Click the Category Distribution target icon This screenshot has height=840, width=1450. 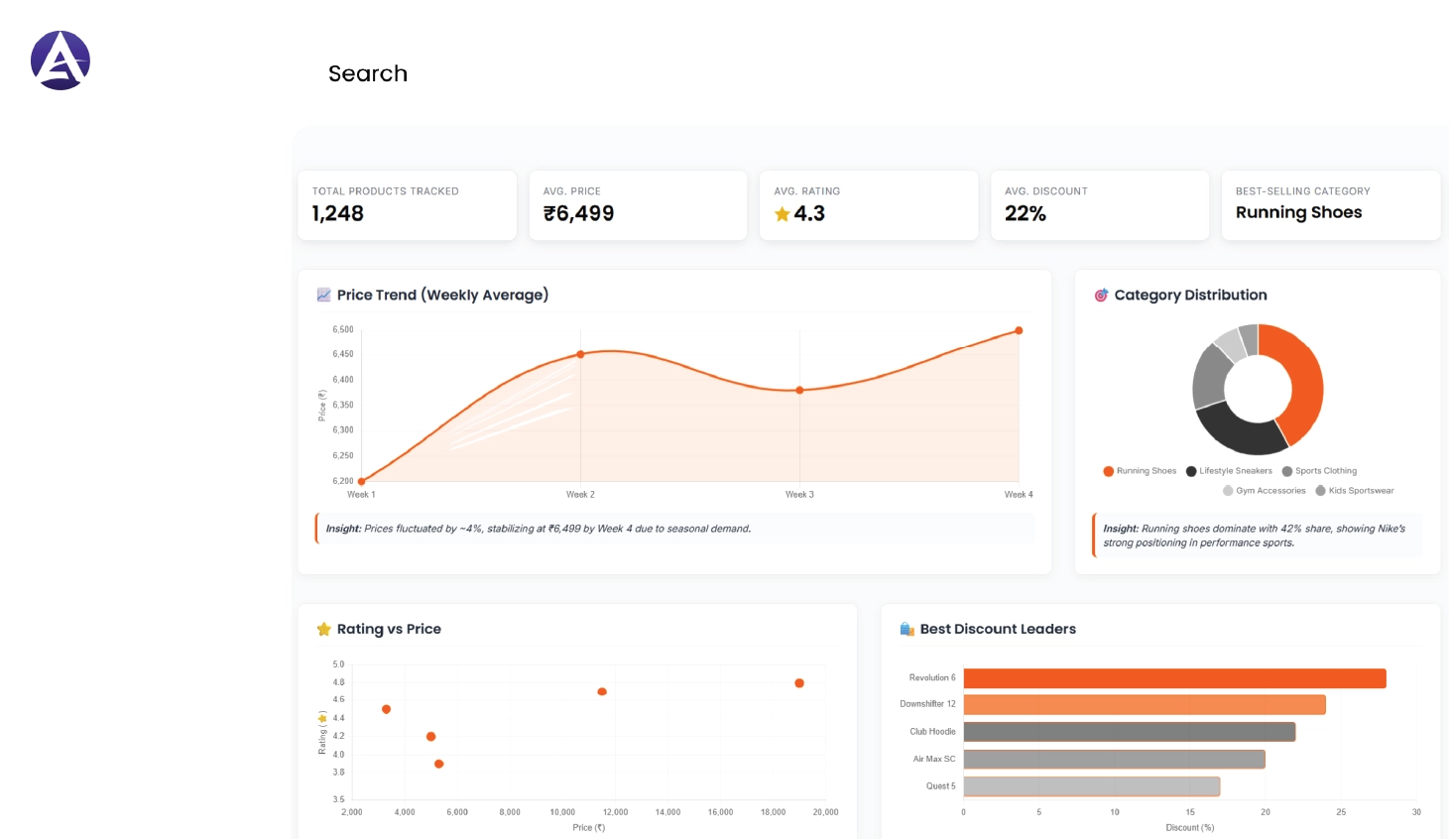(x=1101, y=295)
